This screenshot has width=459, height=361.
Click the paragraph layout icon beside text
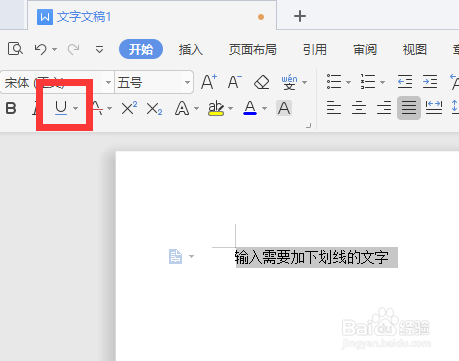(175, 256)
